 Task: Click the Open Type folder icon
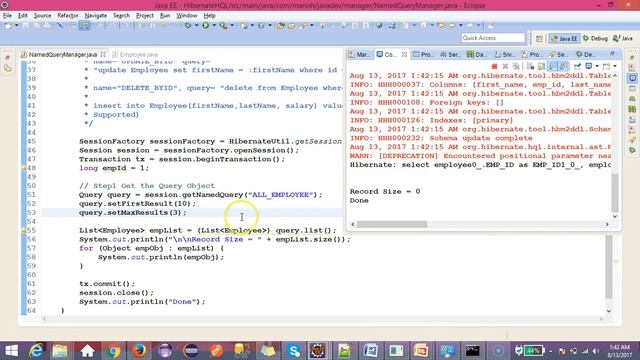pos(280,25)
